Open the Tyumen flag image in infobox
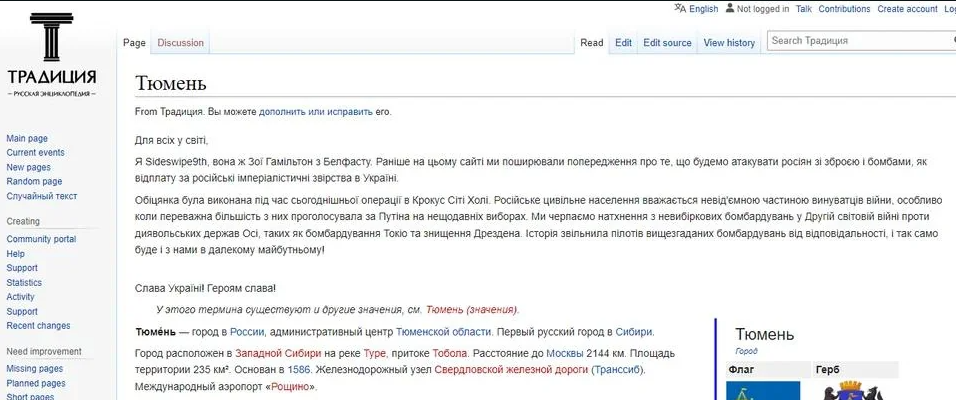The image size is (956, 400). pyautogui.click(x=764, y=390)
